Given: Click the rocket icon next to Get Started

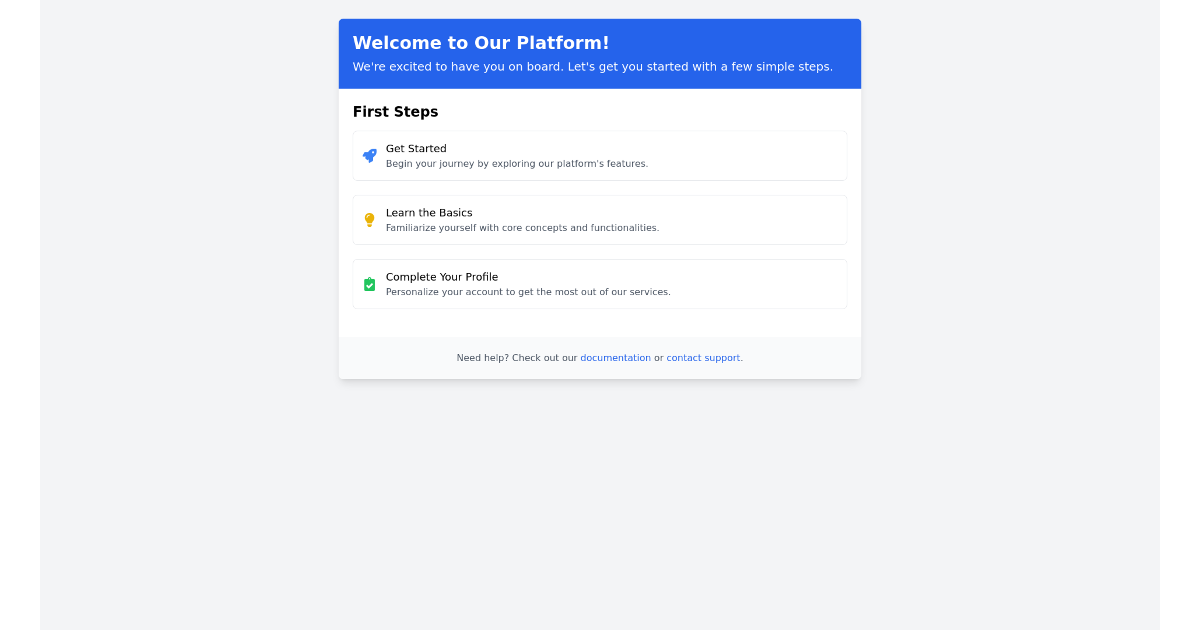Looking at the screenshot, I should point(369,155).
